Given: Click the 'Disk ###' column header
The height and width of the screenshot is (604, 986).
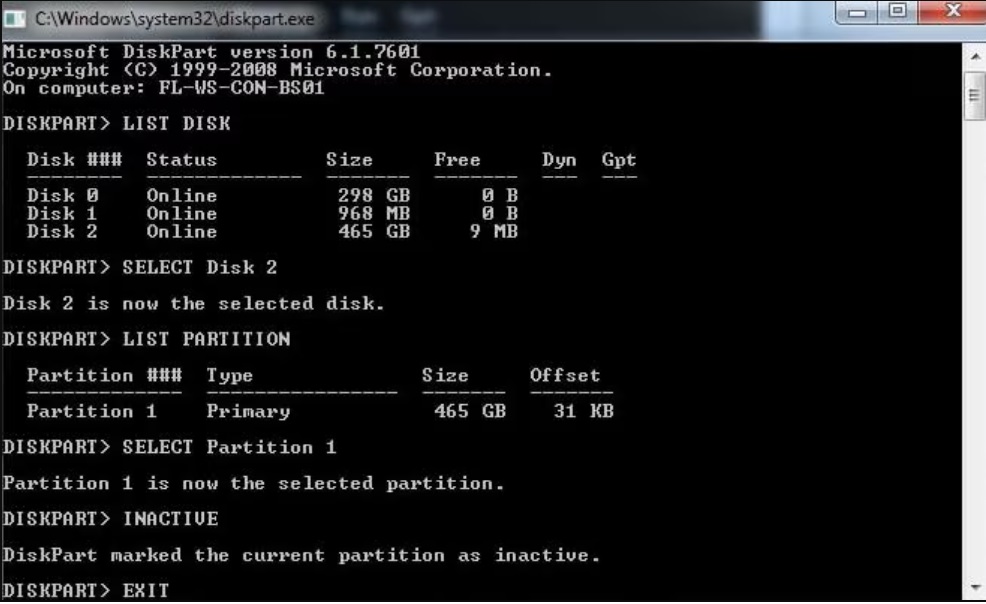Looking at the screenshot, I should (x=74, y=160).
